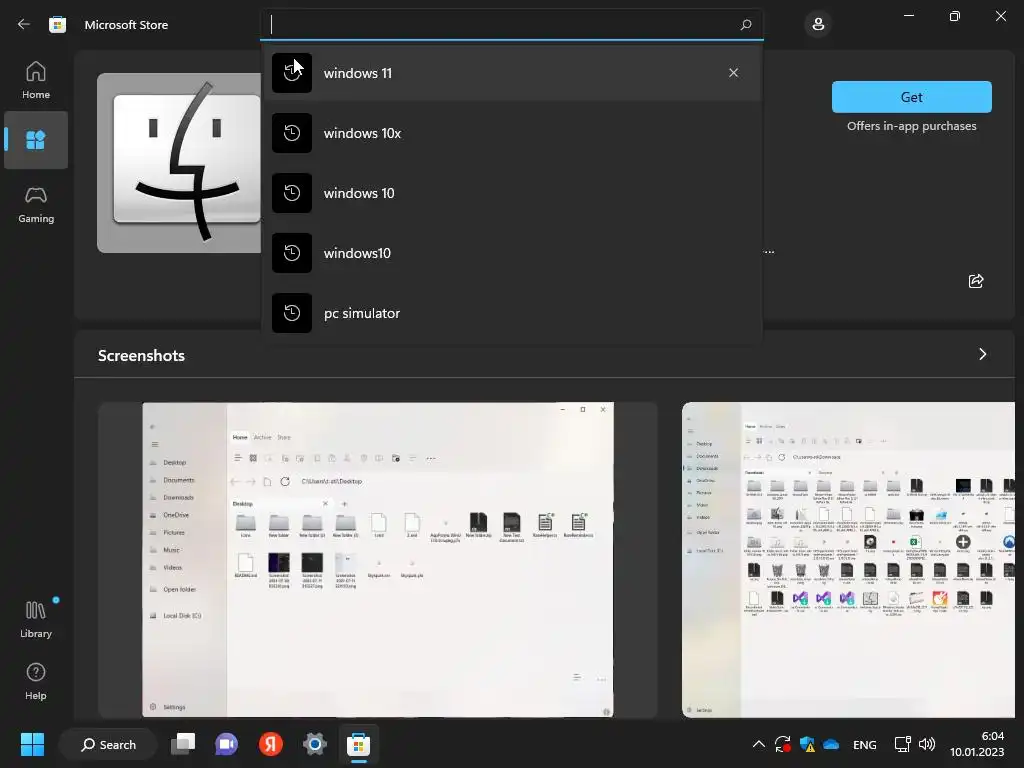Open the Help section in sidebar
Image resolution: width=1024 pixels, height=768 pixels.
tap(36, 681)
